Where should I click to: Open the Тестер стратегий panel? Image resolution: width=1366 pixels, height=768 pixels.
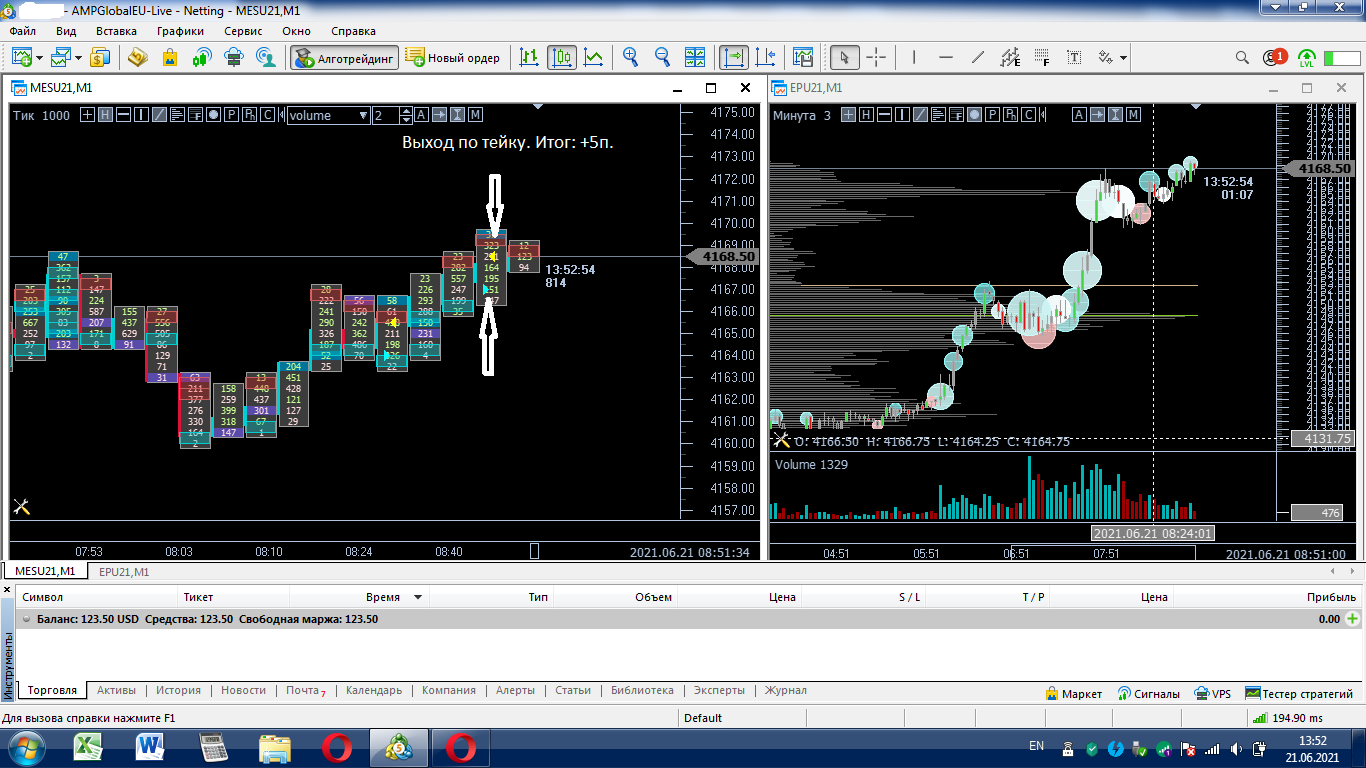coord(1299,693)
